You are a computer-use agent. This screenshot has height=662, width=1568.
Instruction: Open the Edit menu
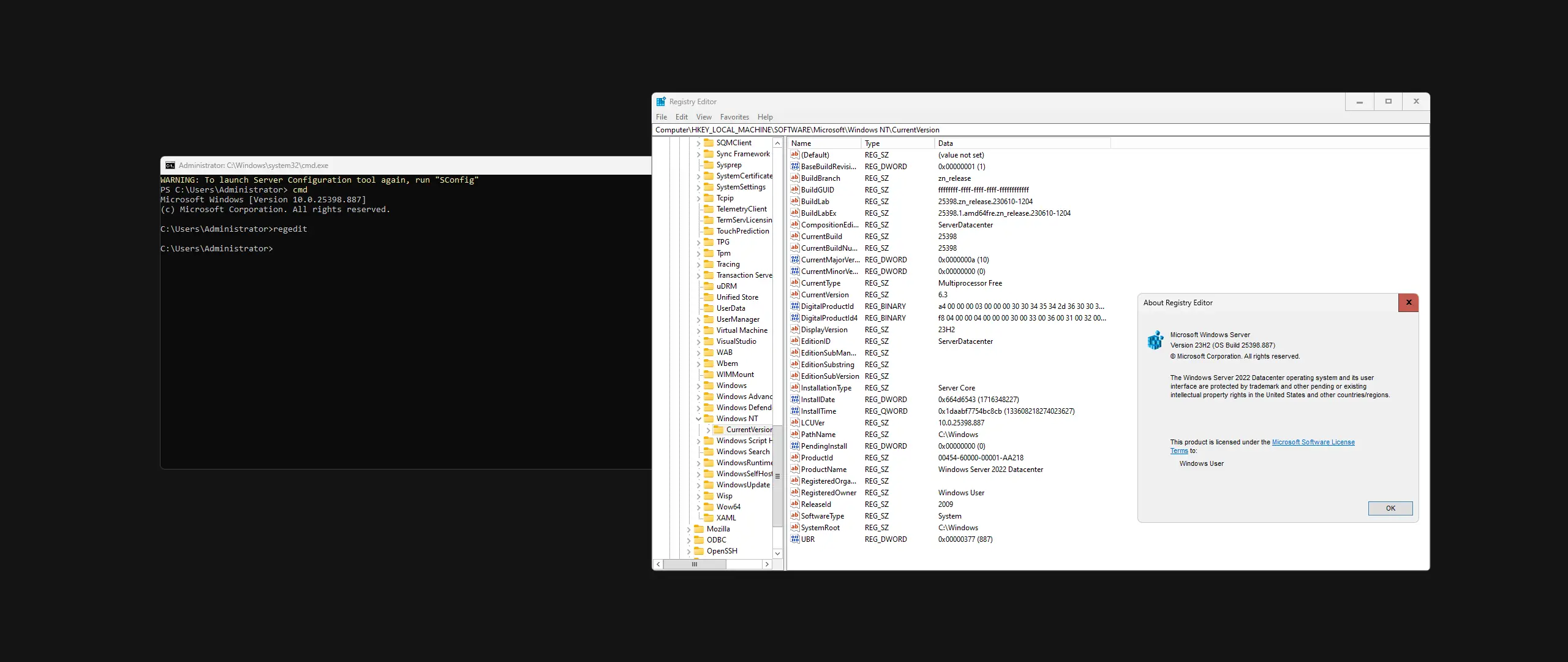[681, 117]
